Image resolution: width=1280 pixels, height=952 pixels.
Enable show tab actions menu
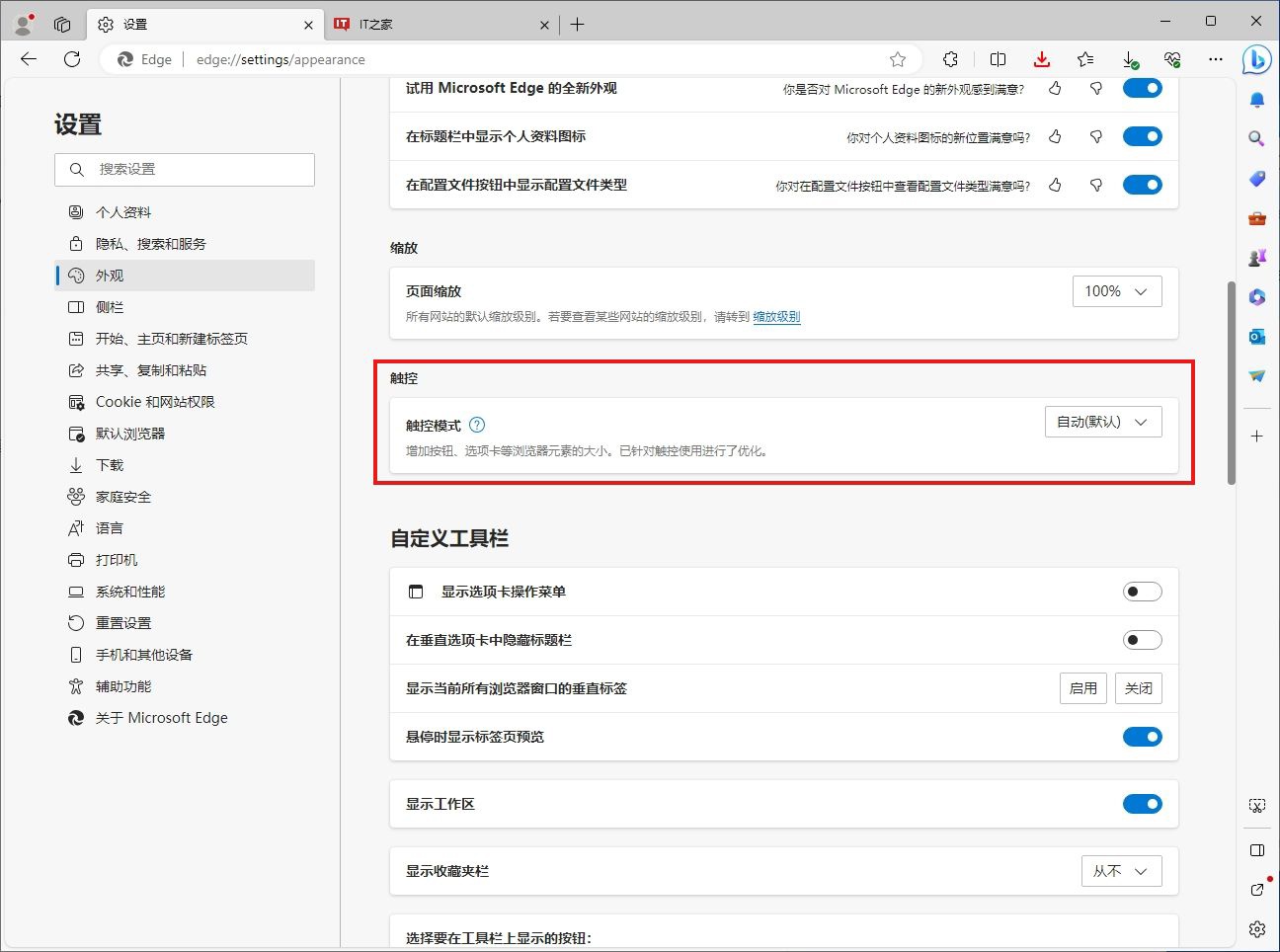click(x=1143, y=592)
